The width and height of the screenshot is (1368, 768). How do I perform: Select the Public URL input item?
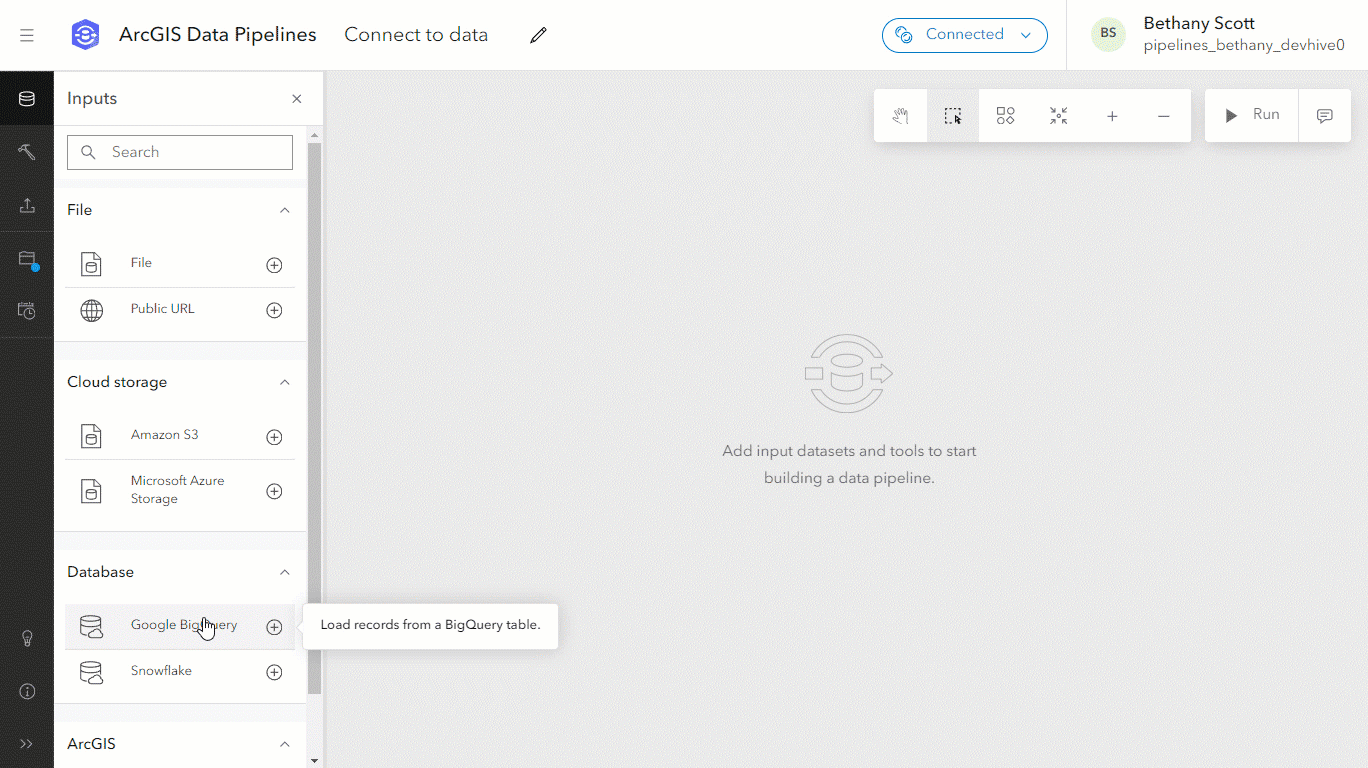(180, 310)
